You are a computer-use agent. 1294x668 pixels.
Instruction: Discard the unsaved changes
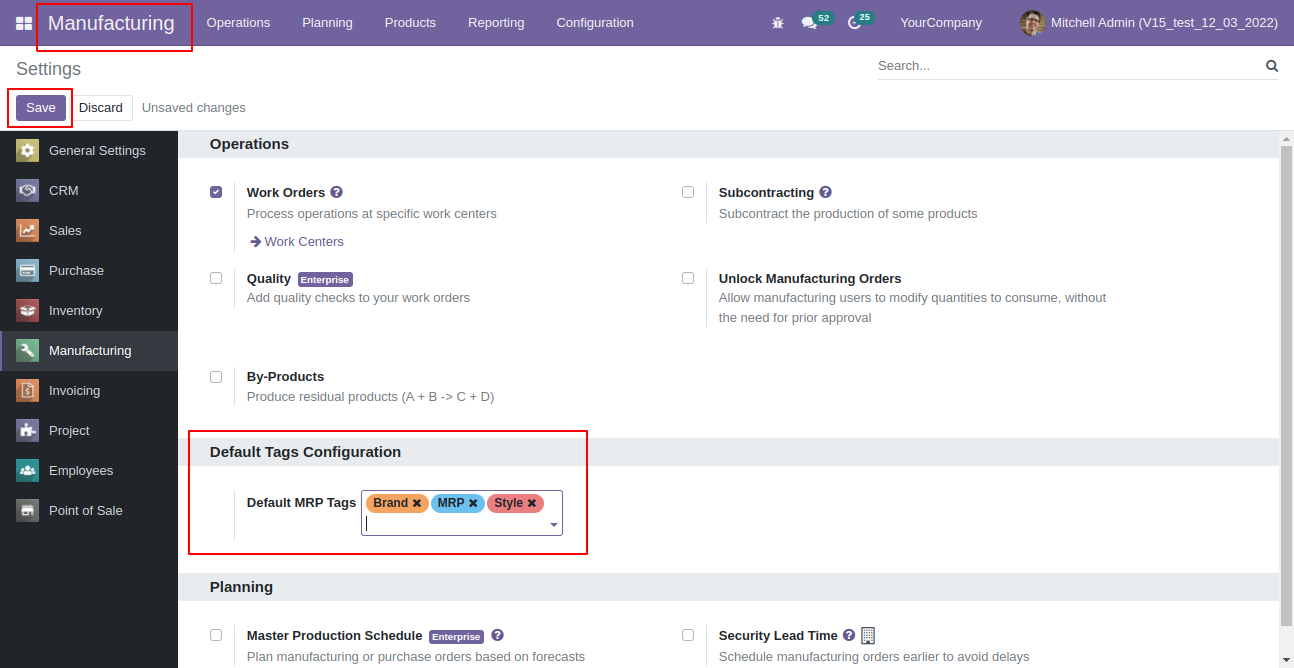point(101,108)
